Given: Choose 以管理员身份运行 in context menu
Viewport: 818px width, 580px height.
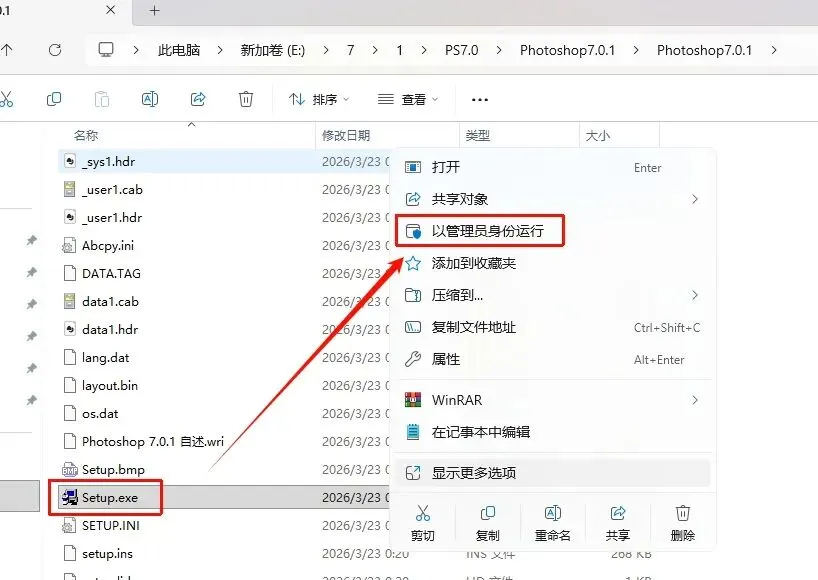Looking at the screenshot, I should pos(553,231).
